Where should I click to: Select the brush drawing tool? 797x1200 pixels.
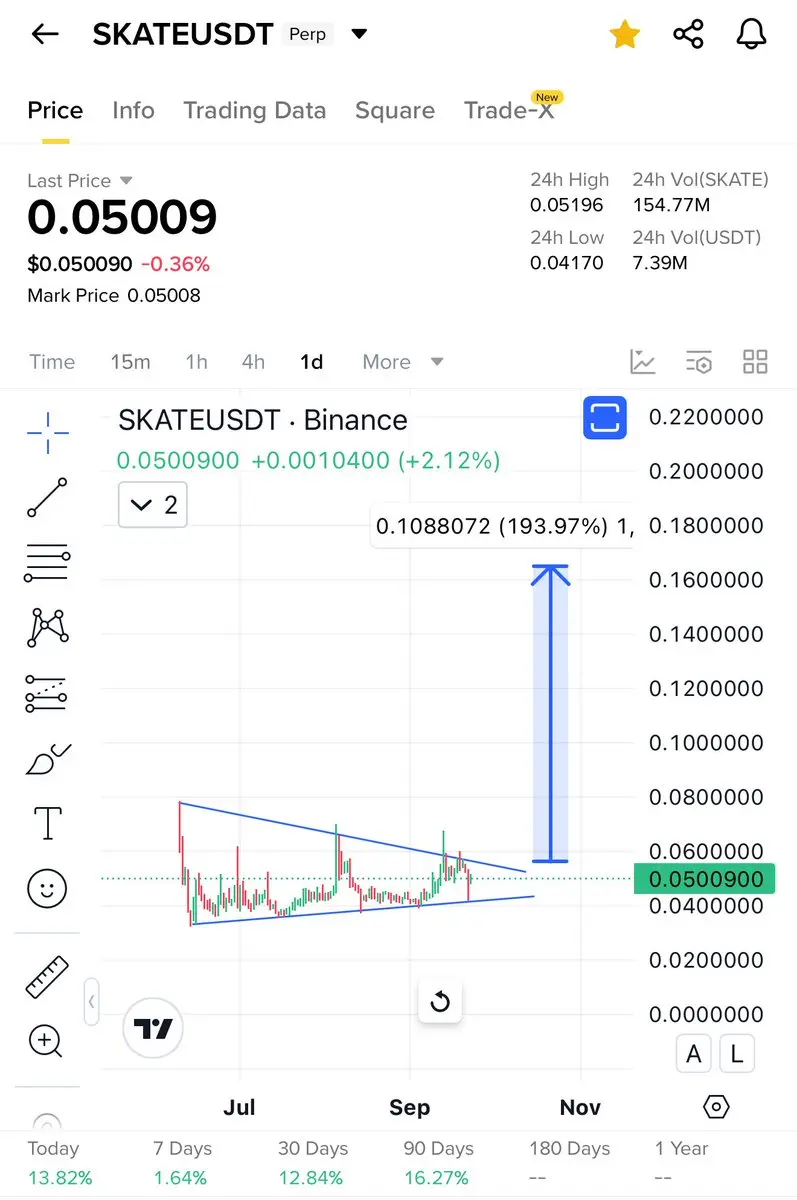click(x=47, y=759)
